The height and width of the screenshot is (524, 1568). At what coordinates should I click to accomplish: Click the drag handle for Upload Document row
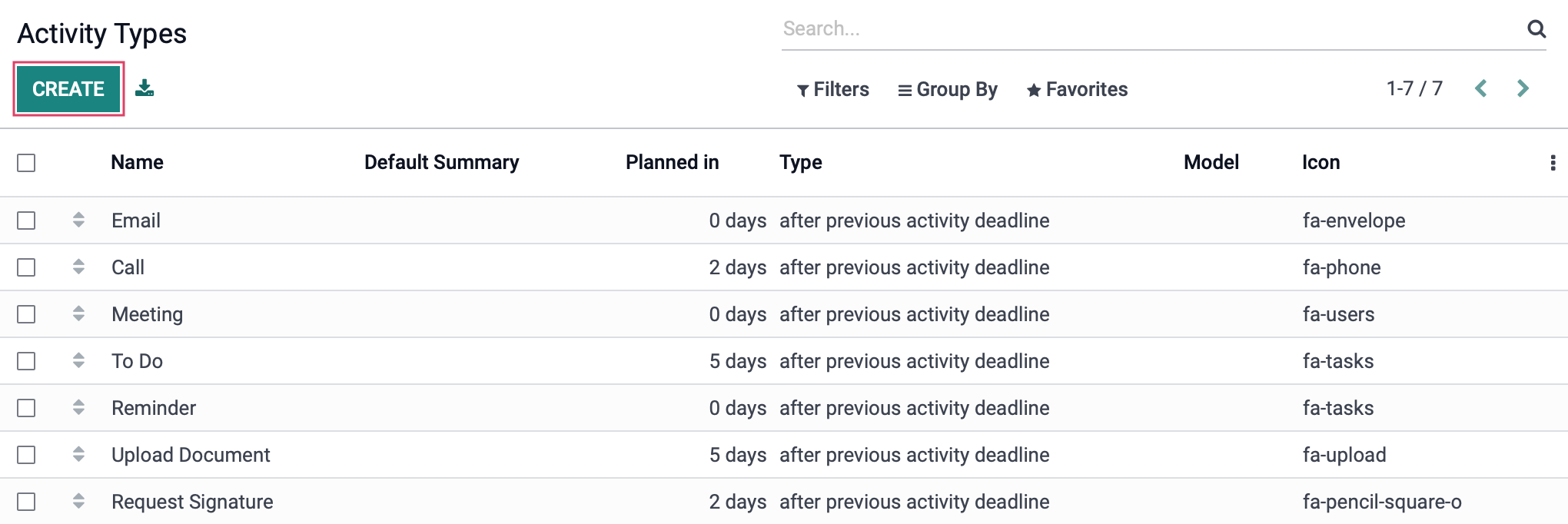pyautogui.click(x=78, y=455)
